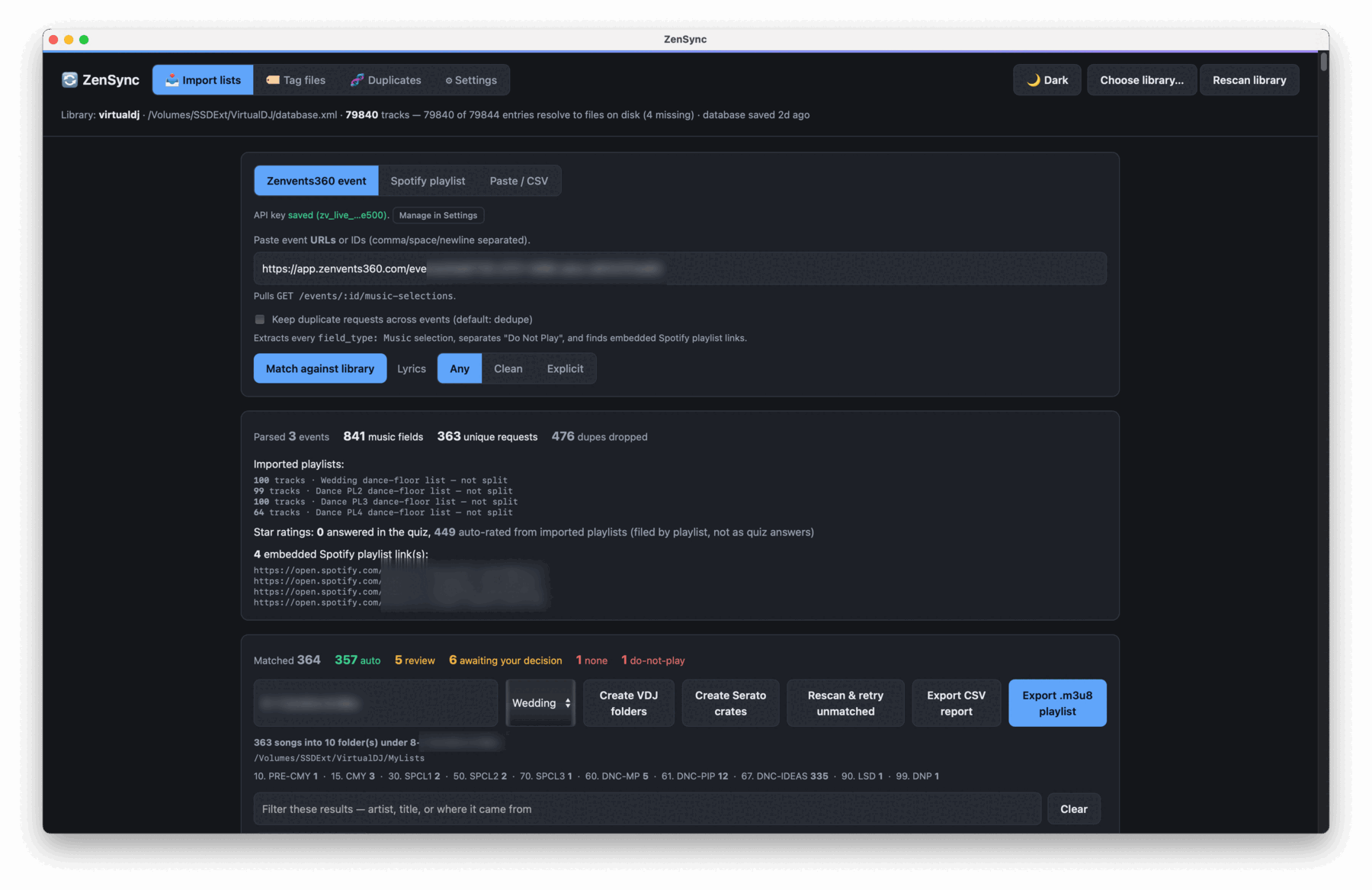Viewport: 1372px width, 890px height.
Task: Select the Explicit lyrics filter
Action: click(x=565, y=368)
